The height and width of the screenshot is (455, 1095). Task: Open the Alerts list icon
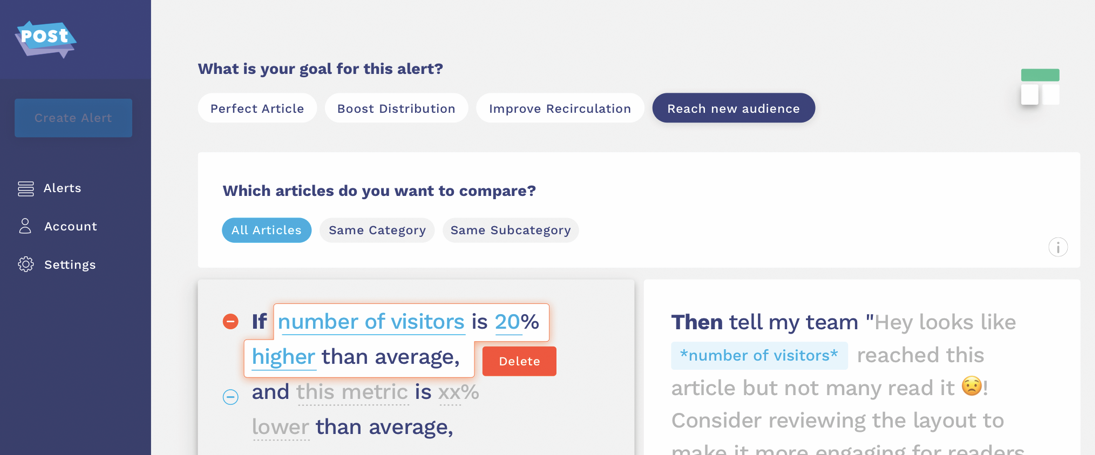[26, 188]
